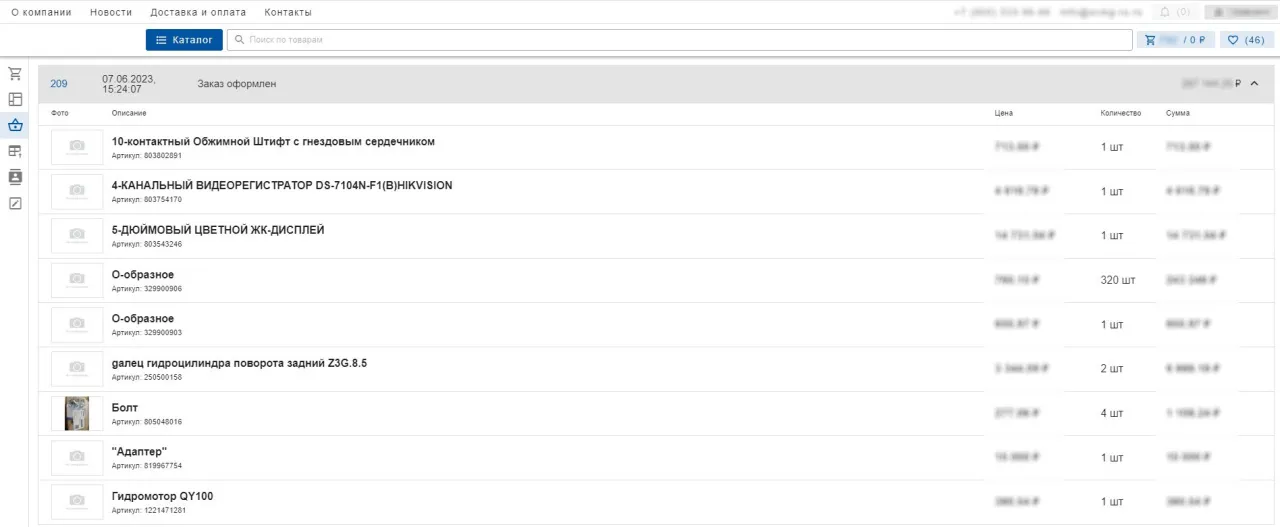Open the Каталог dropdown menu
The image size is (1280, 527).
184,40
